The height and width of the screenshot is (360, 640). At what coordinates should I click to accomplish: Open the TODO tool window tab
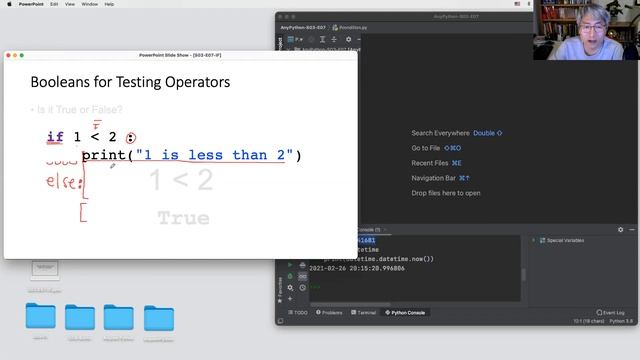click(298, 313)
